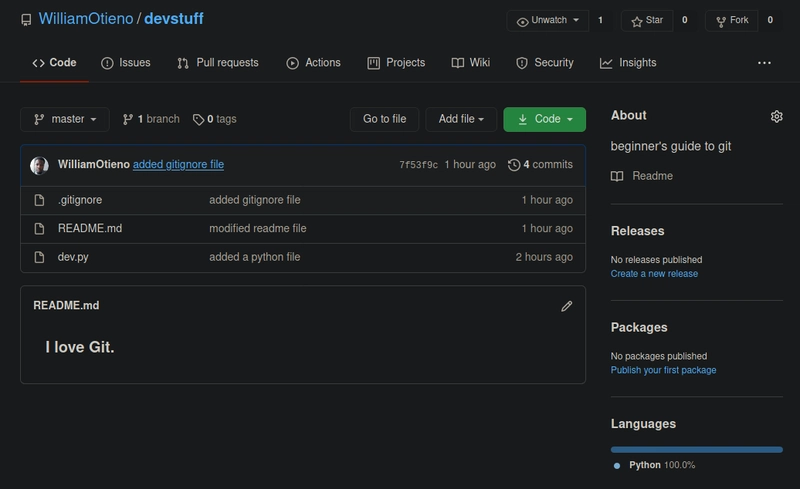Click the stargazers count of 0
Viewport: 800px width, 489px height.
pos(685,20)
